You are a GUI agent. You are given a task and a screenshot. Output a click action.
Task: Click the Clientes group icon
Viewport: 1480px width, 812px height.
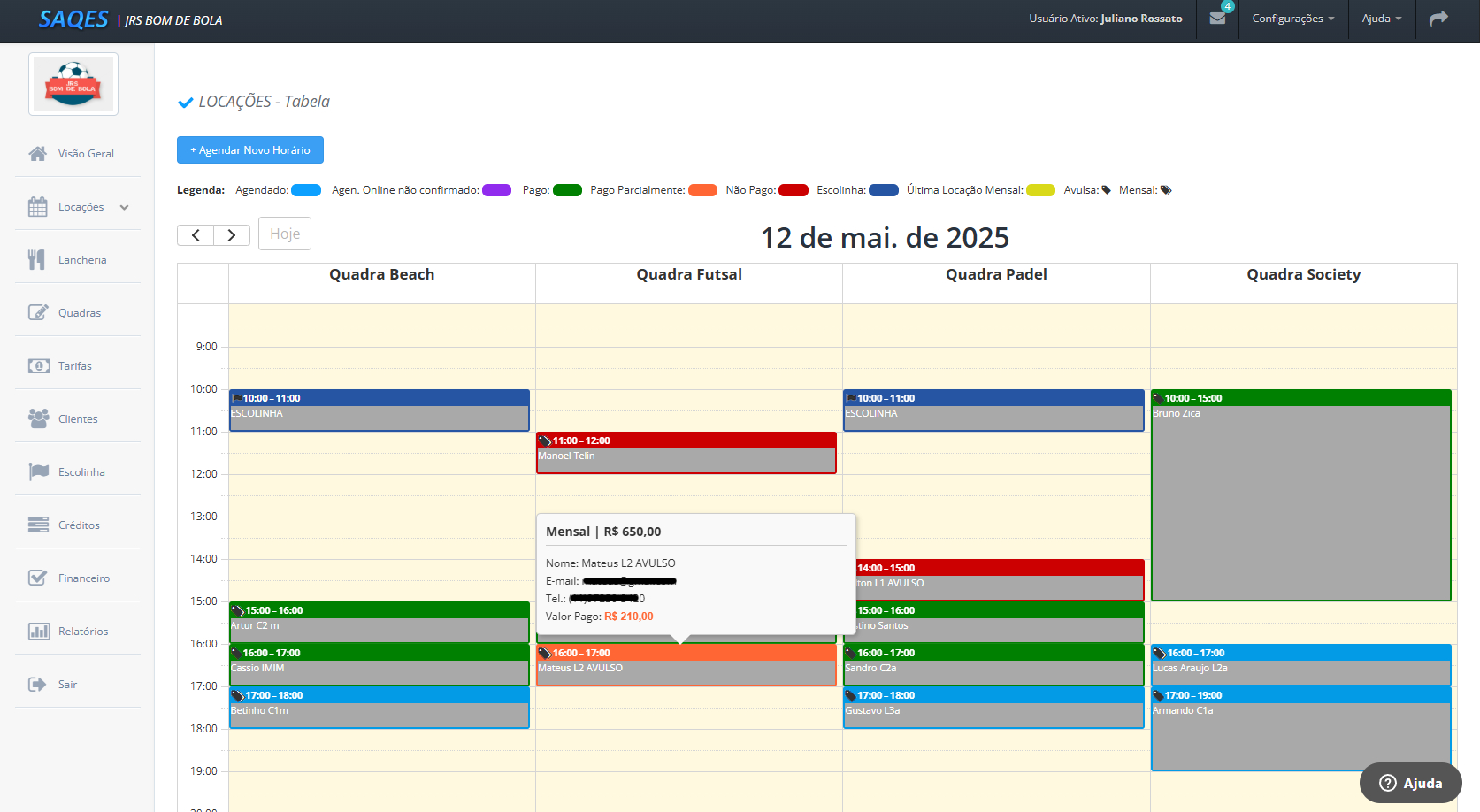[38, 419]
